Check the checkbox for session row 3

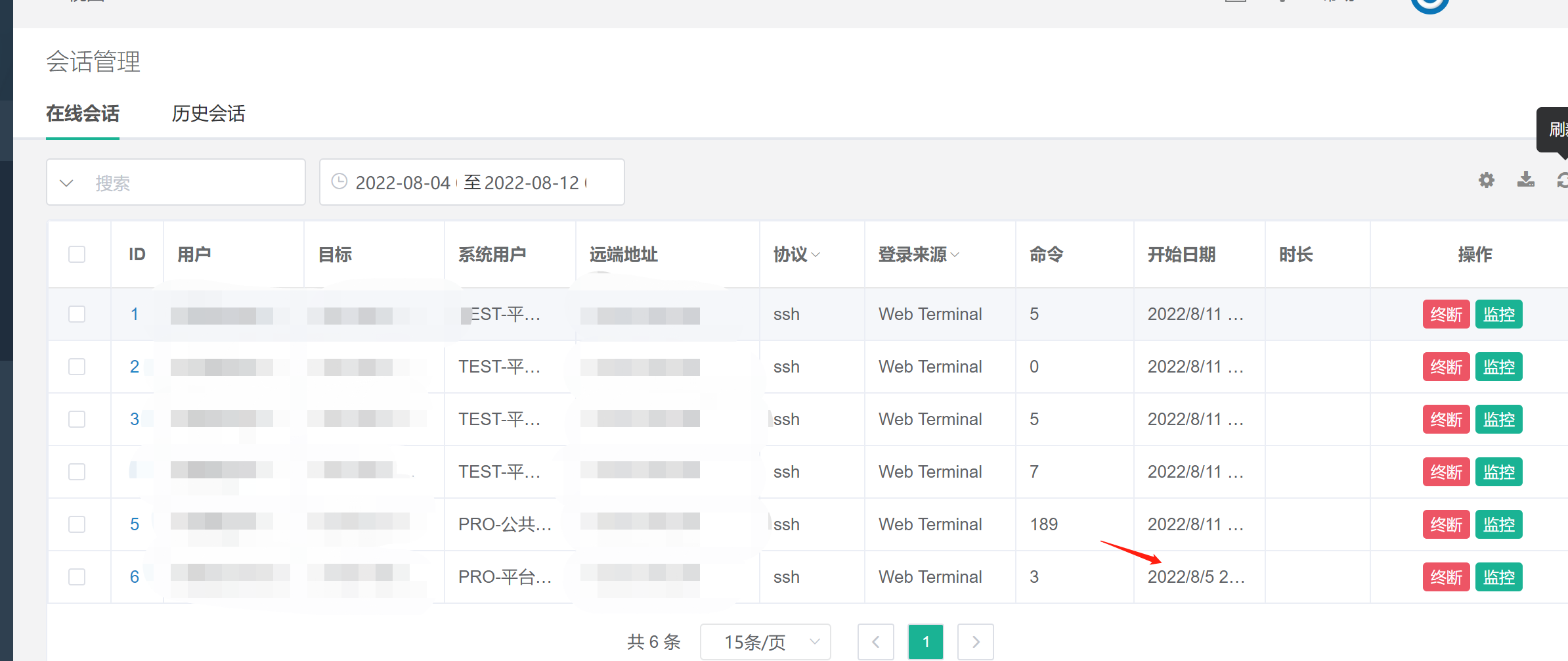(77, 419)
